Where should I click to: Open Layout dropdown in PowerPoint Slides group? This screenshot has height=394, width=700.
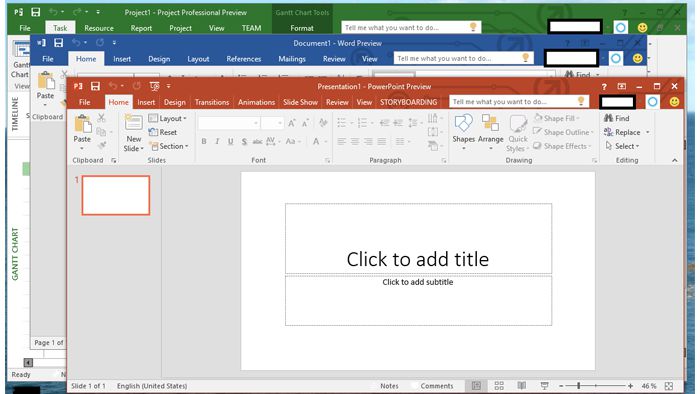[x=167, y=118]
